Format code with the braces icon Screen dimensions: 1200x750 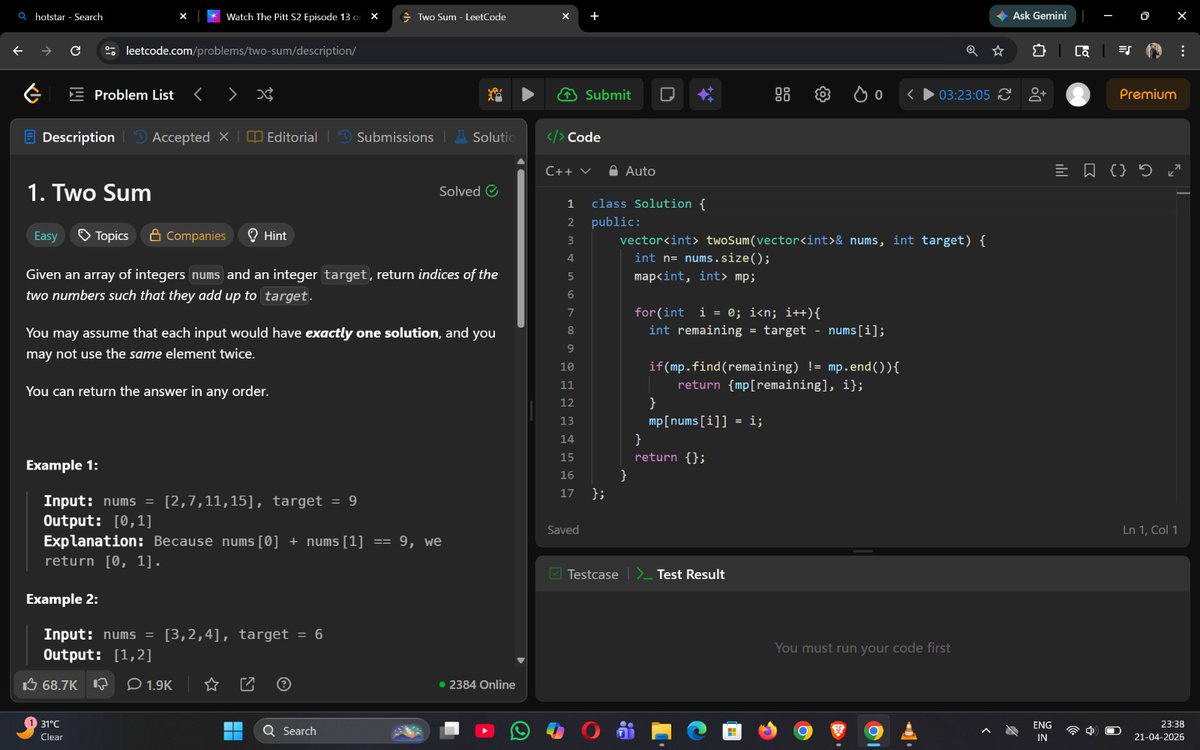click(x=1117, y=170)
